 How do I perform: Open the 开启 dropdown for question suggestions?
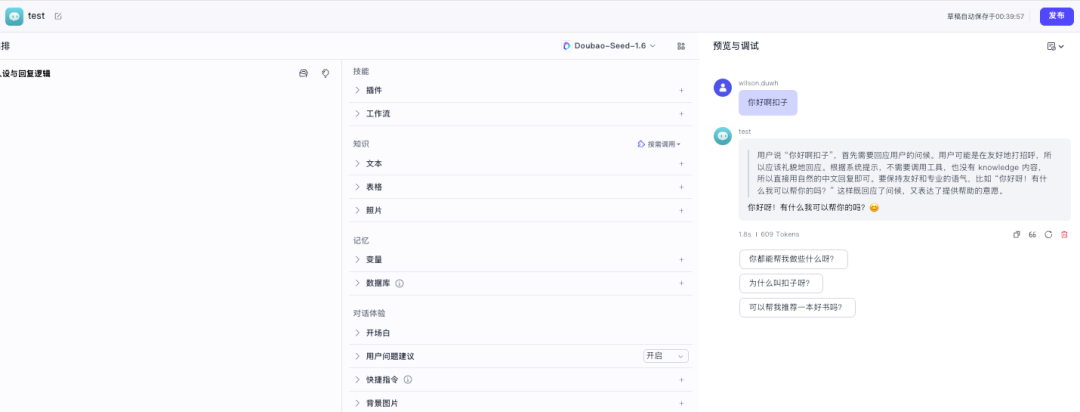pos(665,356)
